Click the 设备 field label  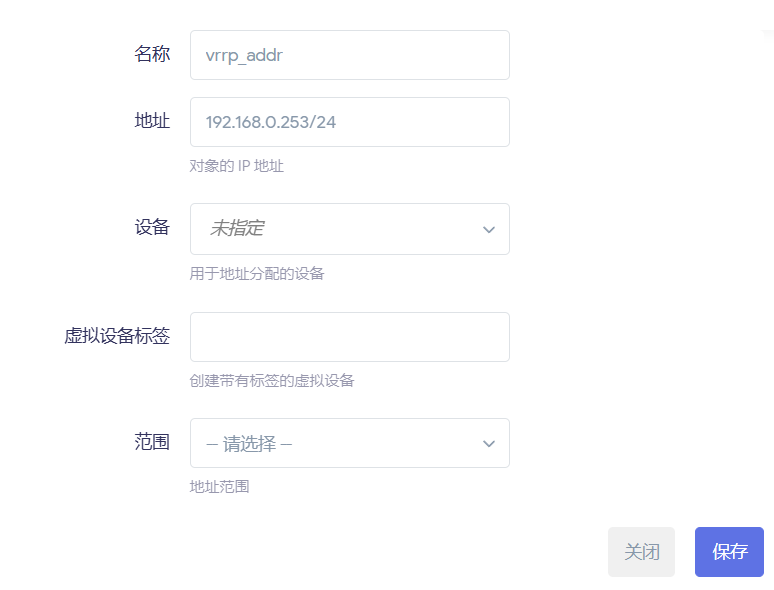pos(152,227)
